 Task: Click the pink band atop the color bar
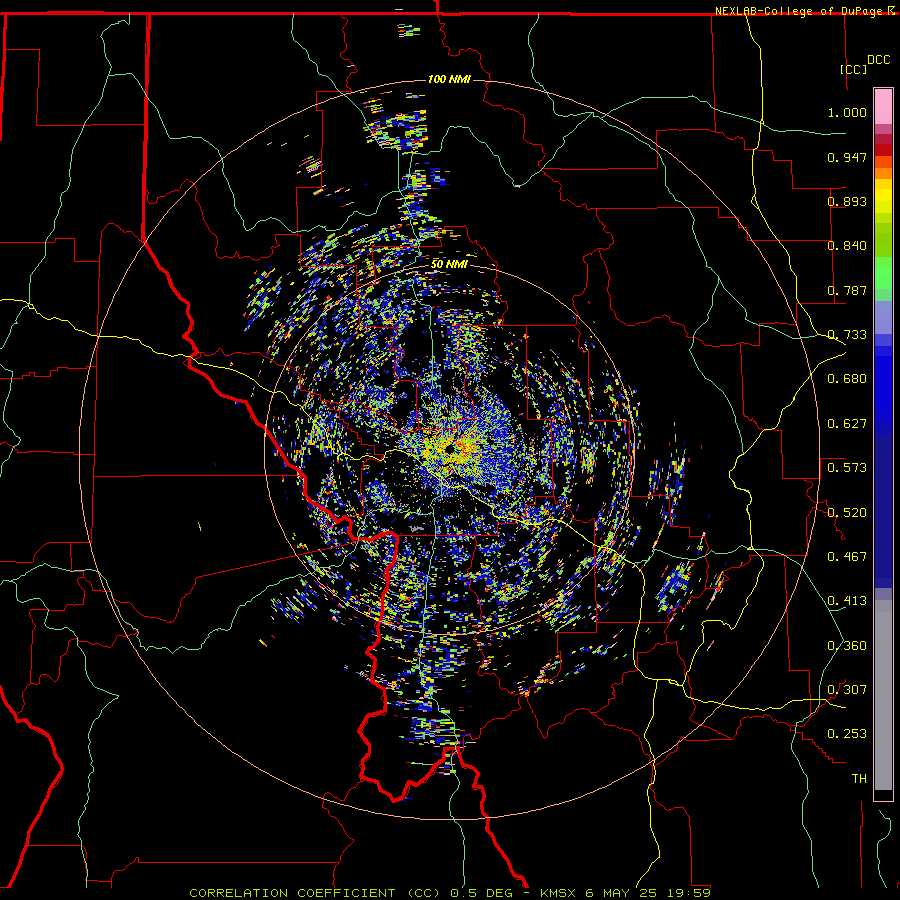[x=883, y=107]
